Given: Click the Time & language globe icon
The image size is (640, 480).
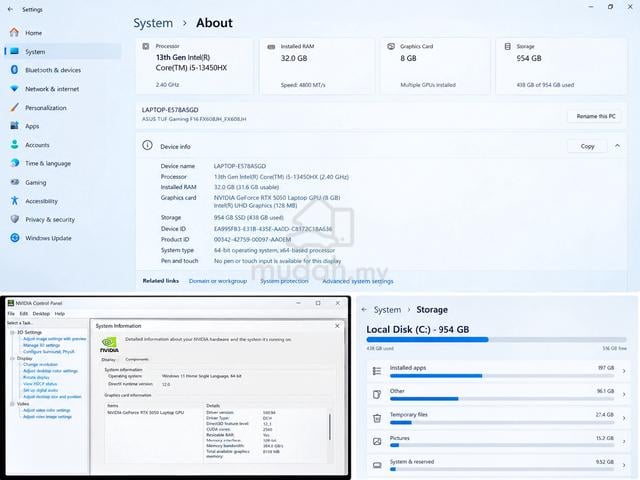Looking at the screenshot, I should (x=15, y=163).
